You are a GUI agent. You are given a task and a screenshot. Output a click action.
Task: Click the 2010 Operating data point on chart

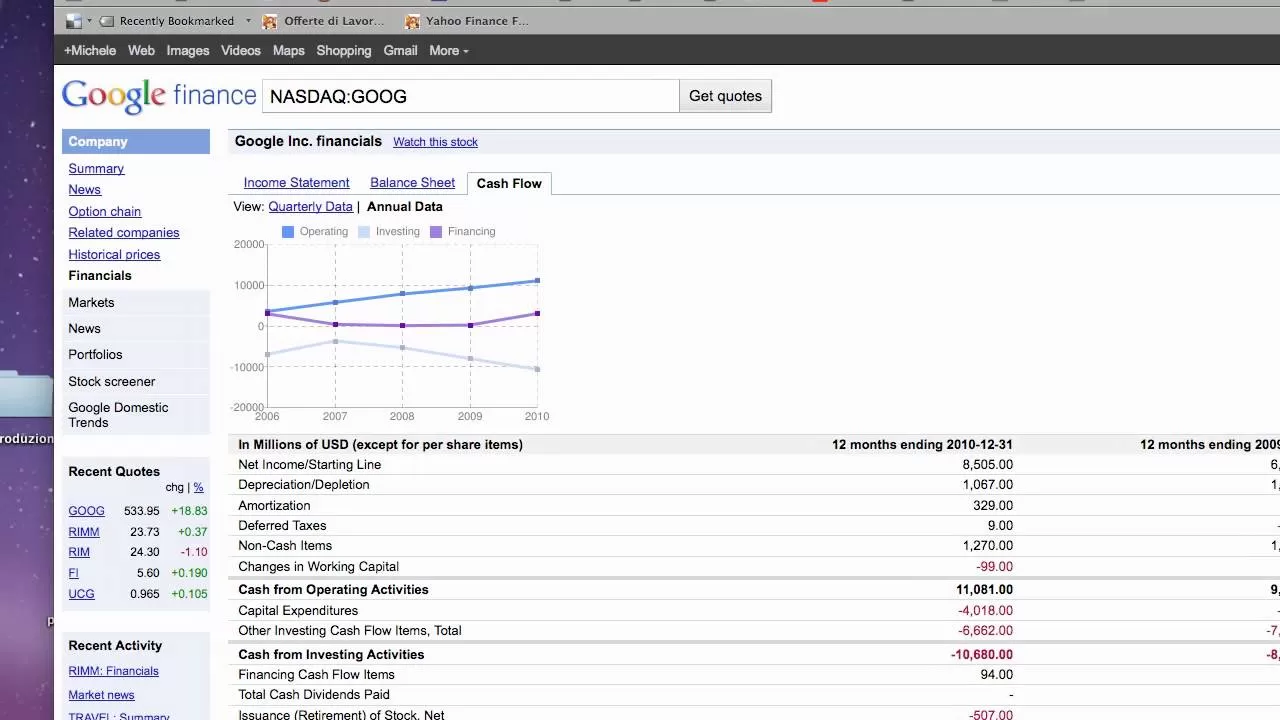(x=537, y=281)
